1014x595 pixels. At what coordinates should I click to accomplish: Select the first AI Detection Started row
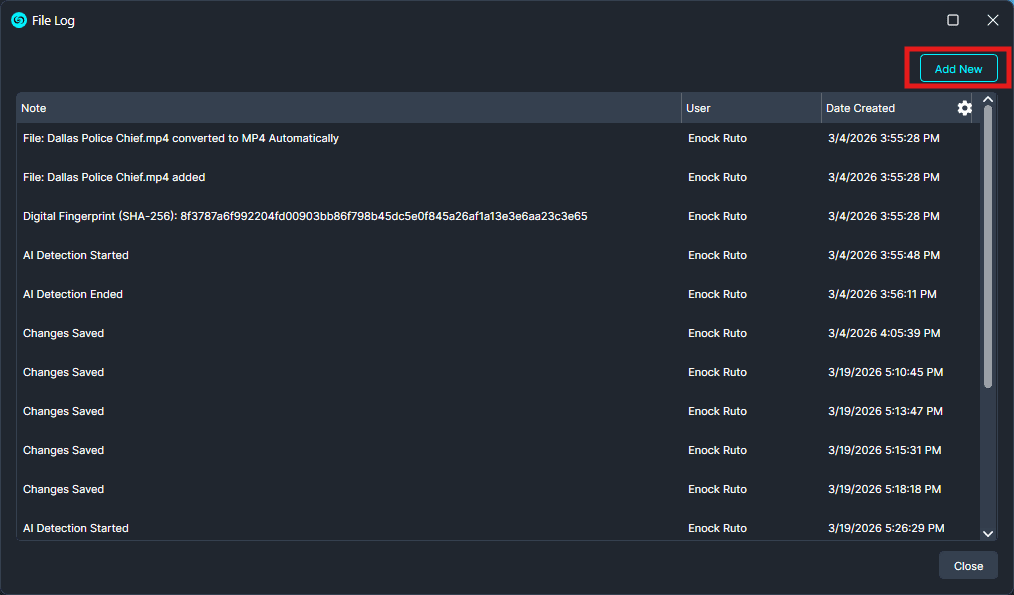pos(76,255)
